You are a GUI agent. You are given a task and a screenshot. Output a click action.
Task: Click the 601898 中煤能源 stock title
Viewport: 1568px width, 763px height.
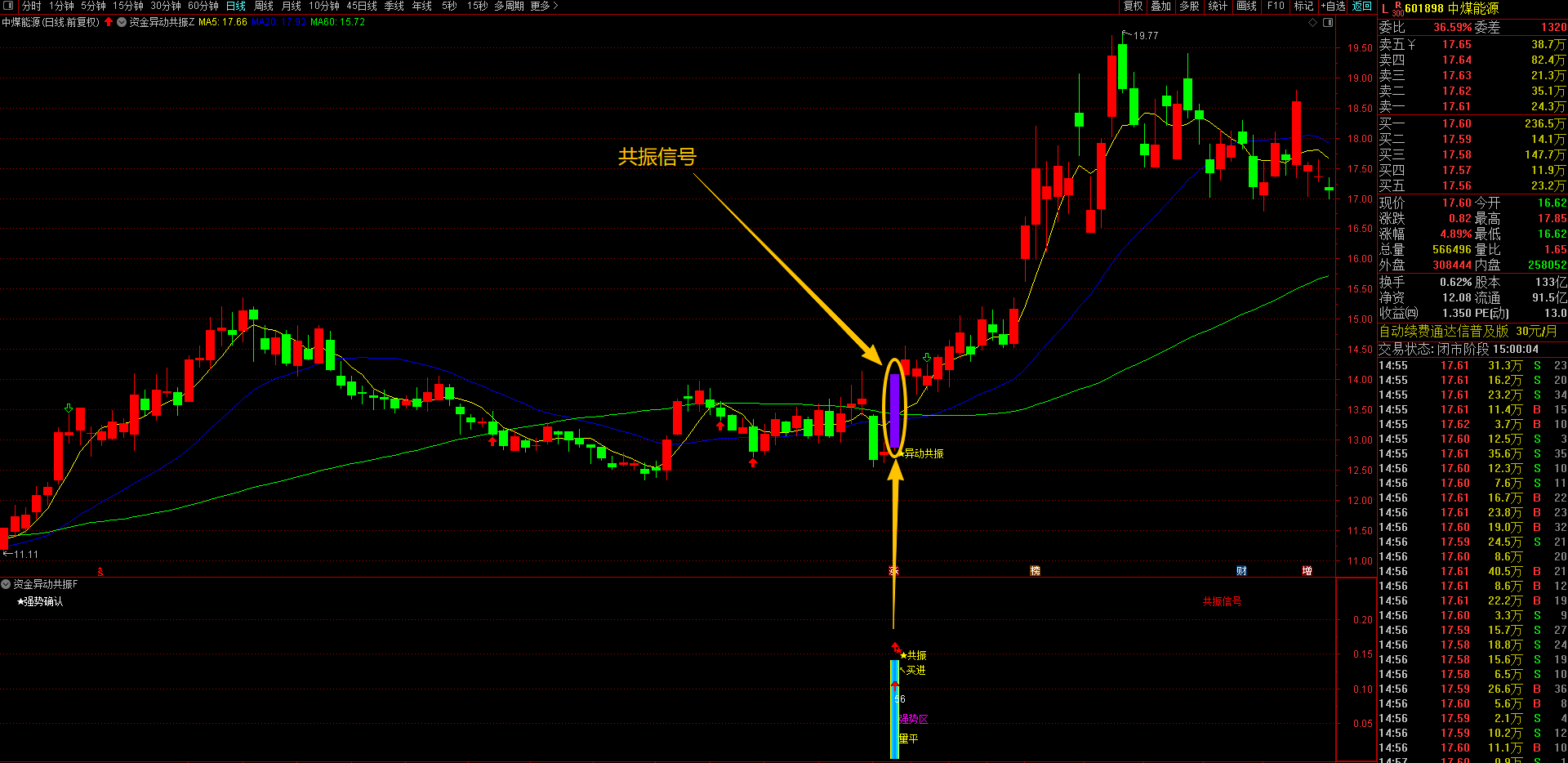point(1452,9)
